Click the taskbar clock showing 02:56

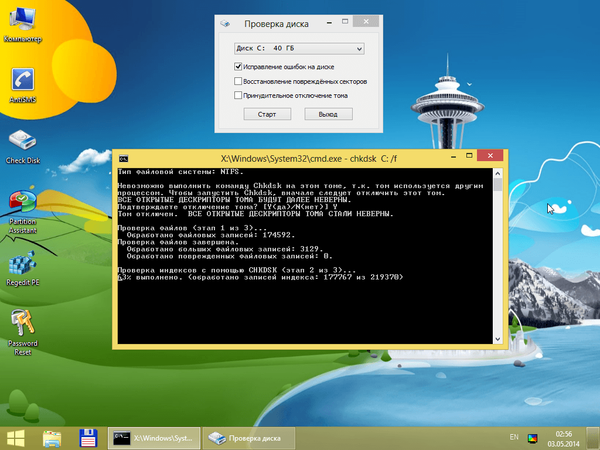(563, 439)
